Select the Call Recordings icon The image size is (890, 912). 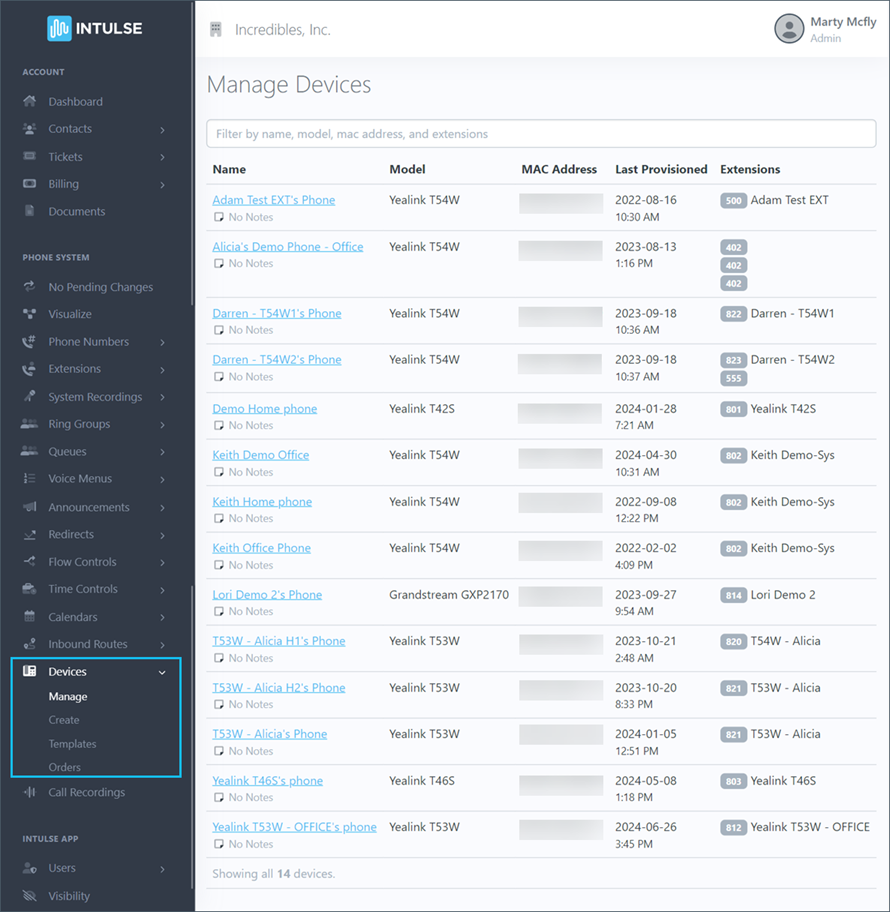33,791
